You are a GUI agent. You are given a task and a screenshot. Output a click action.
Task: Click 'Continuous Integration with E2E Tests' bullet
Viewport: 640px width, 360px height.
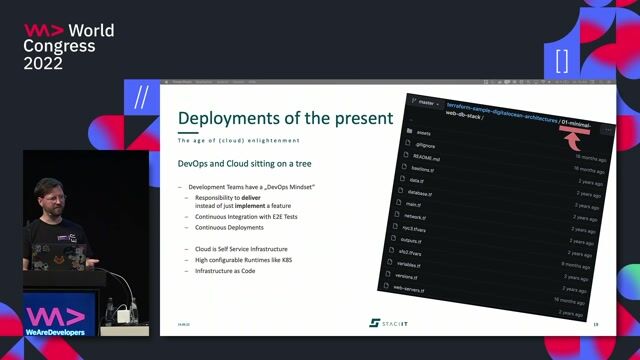point(246,217)
